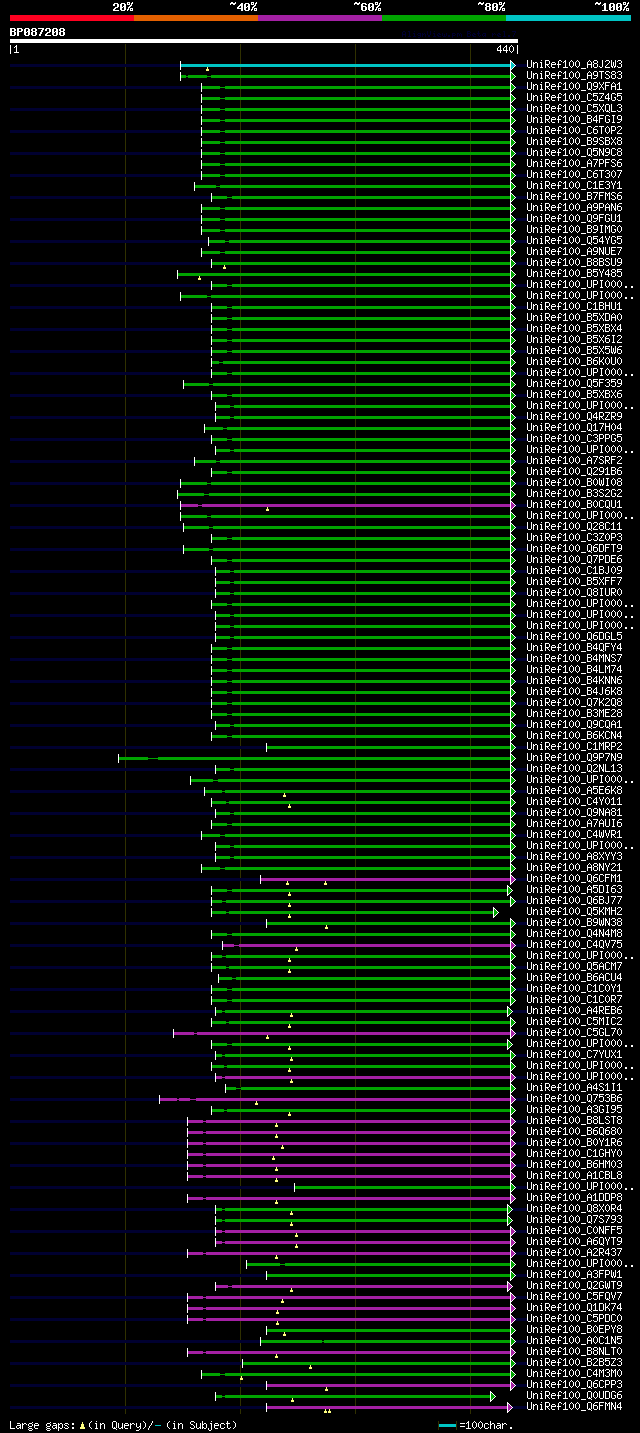Open hit UniRef100_C5Z4G5

(x=574, y=98)
